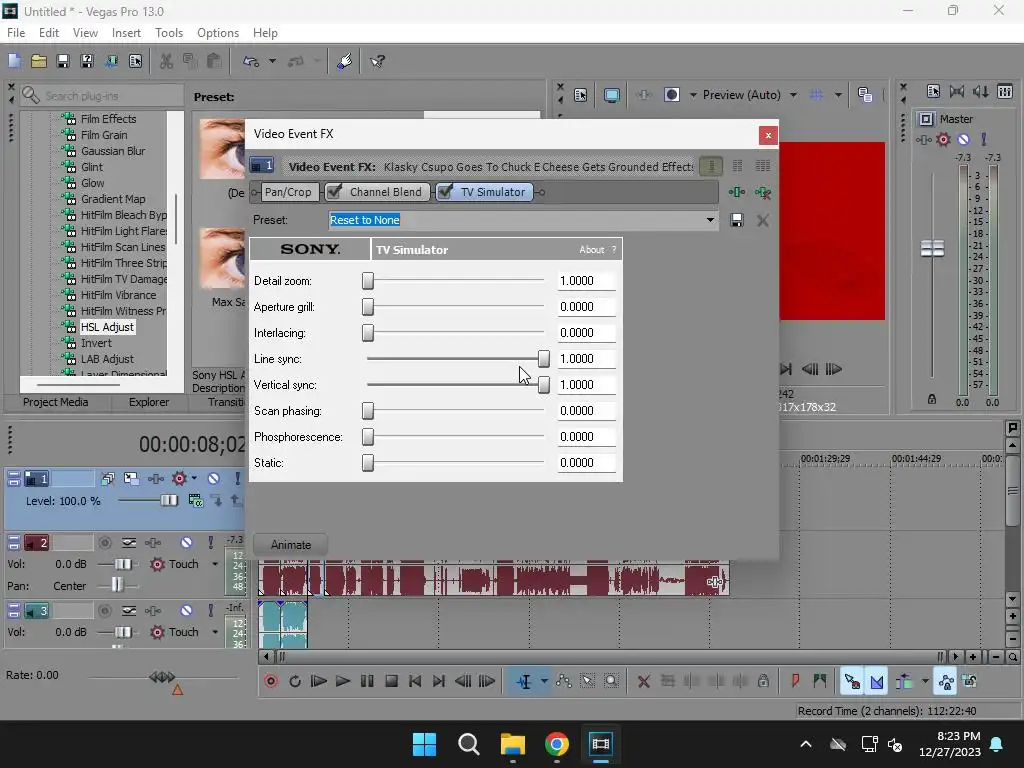This screenshot has width=1024, height=768.
Task: Open plug-in chain icon in Video Event FX
Action: pyautogui.click(x=737, y=192)
